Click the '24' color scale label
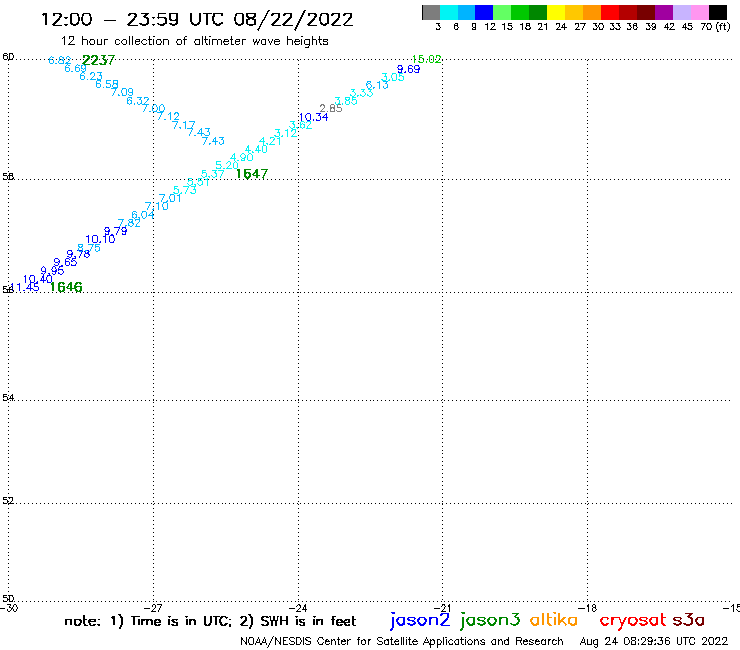Viewport: 740px width, 650px height. click(561, 27)
